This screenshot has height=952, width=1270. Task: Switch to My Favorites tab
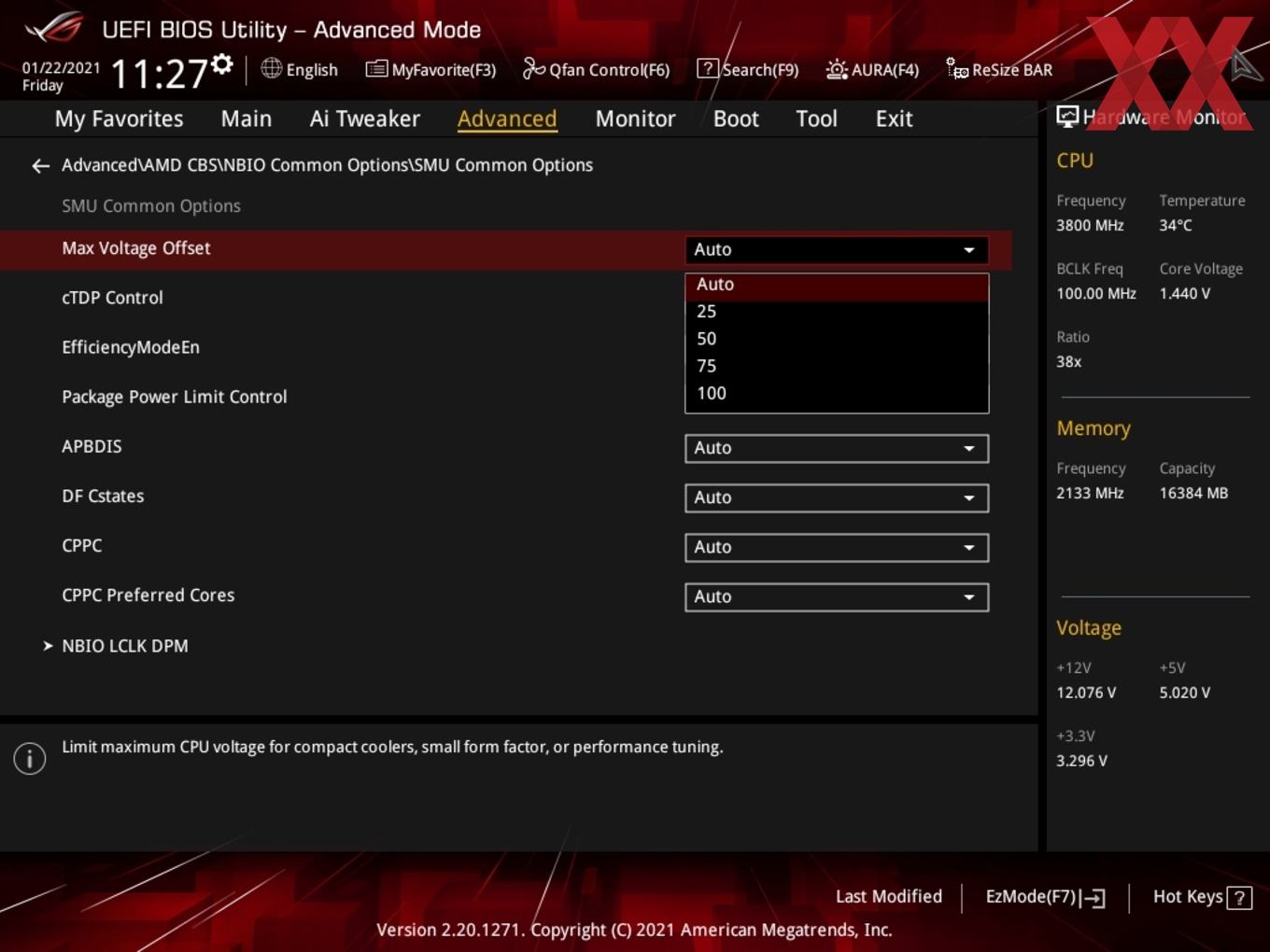[x=119, y=119]
